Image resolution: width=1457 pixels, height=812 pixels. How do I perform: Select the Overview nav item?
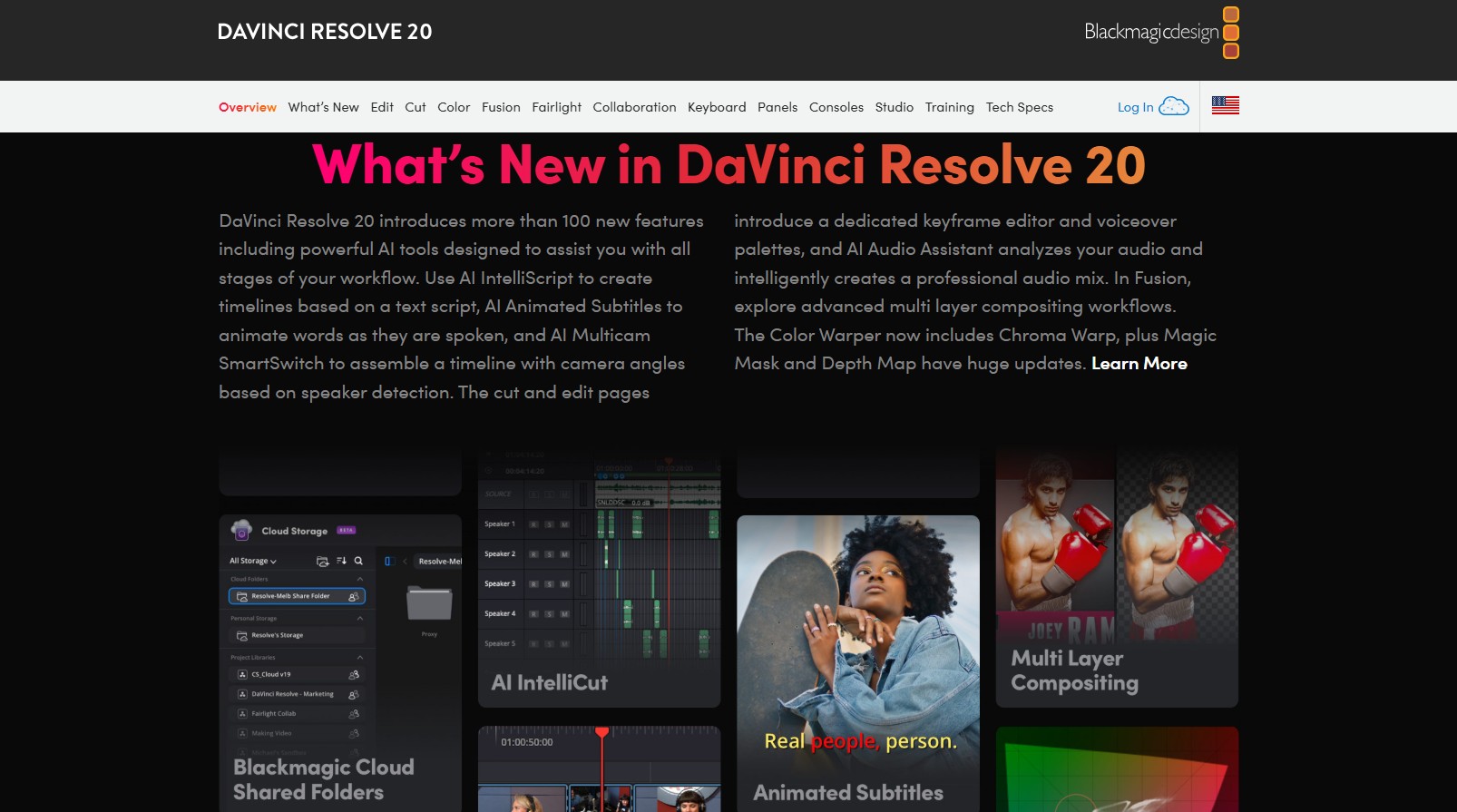pyautogui.click(x=248, y=107)
